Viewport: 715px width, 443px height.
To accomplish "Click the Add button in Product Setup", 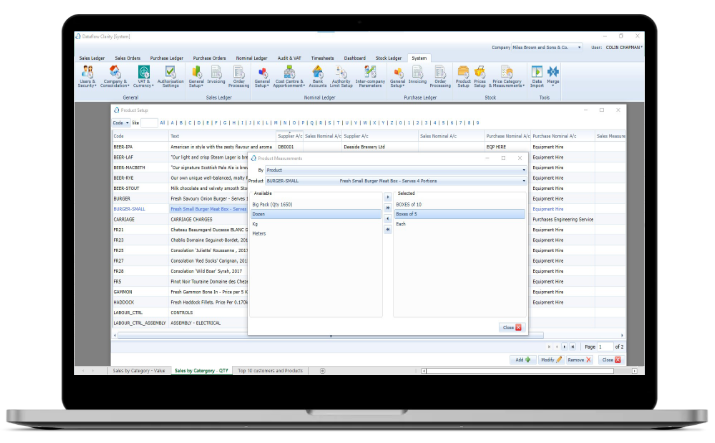I will coord(523,360).
